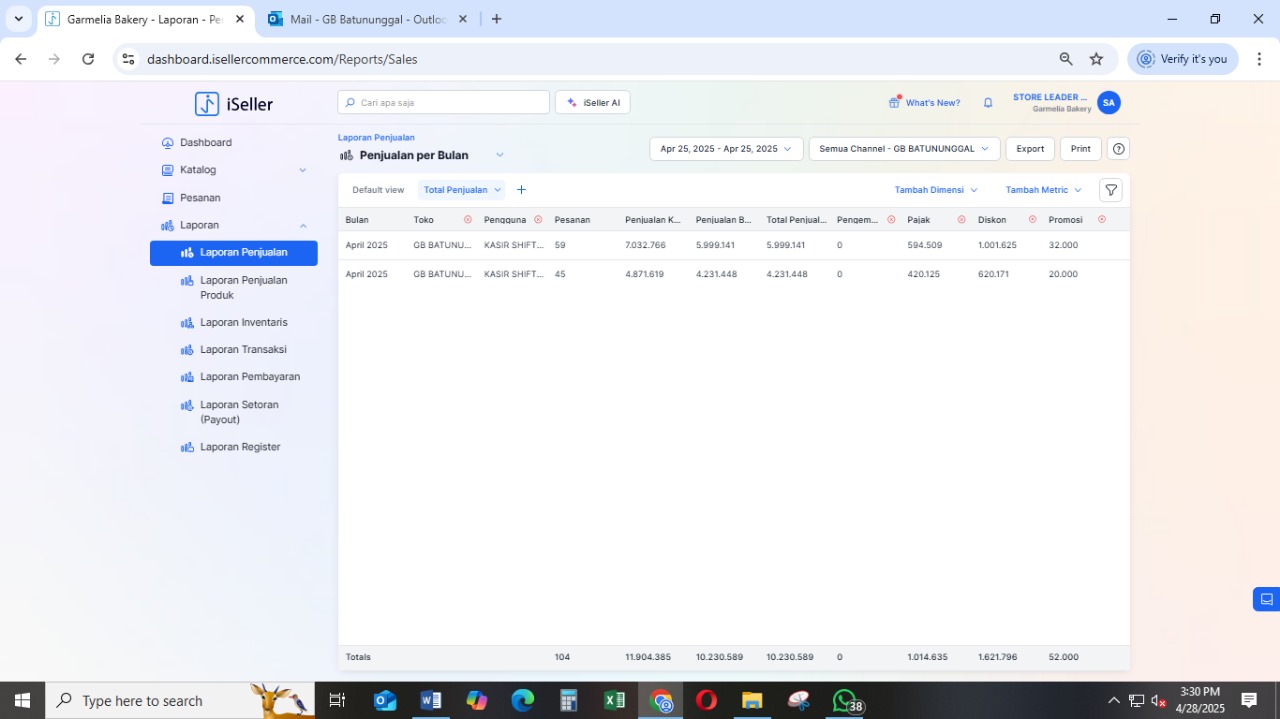Open the help question mark icon
This screenshot has width=1280, height=719.
[1118, 149]
